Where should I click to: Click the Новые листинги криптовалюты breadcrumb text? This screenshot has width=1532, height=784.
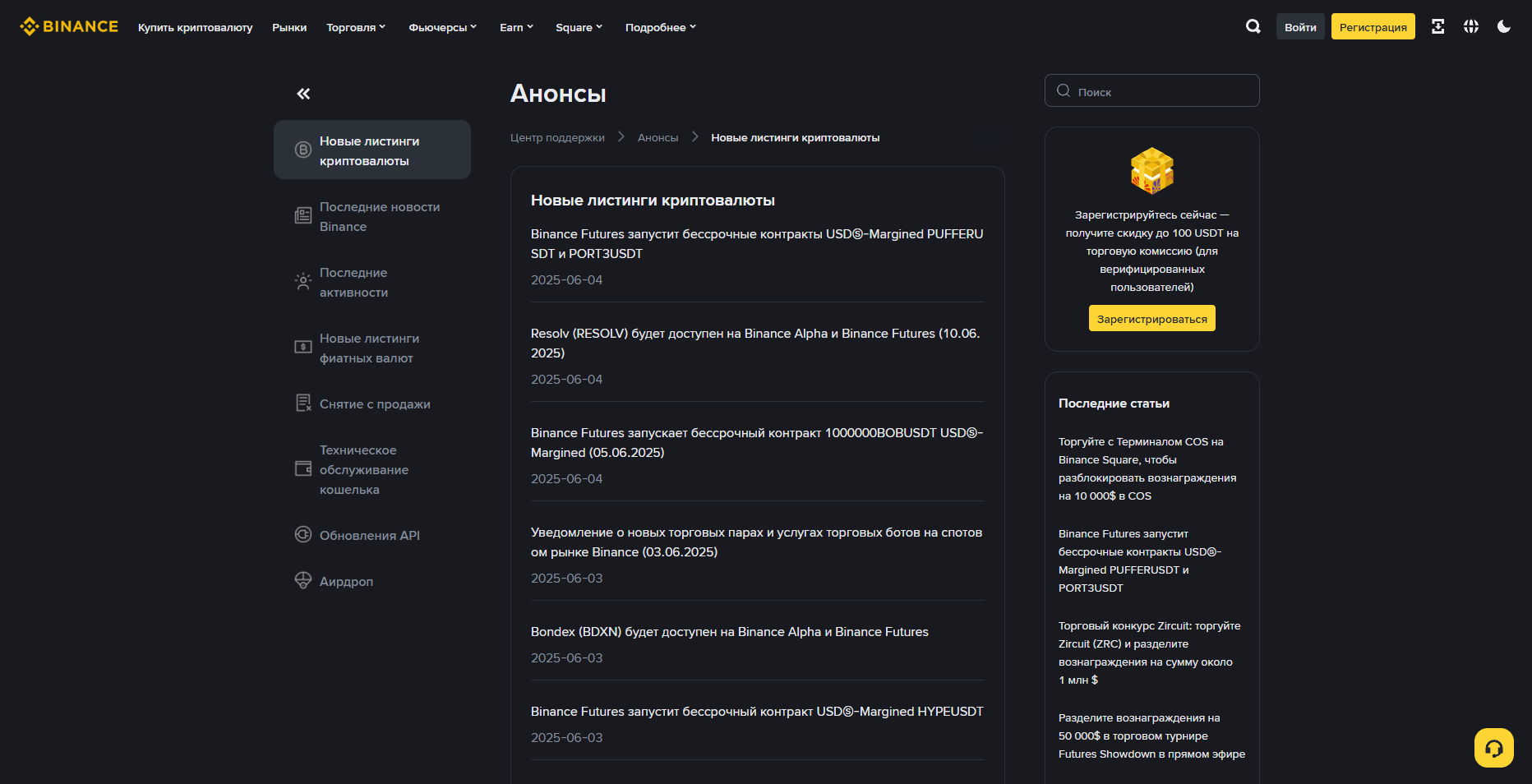pos(796,137)
